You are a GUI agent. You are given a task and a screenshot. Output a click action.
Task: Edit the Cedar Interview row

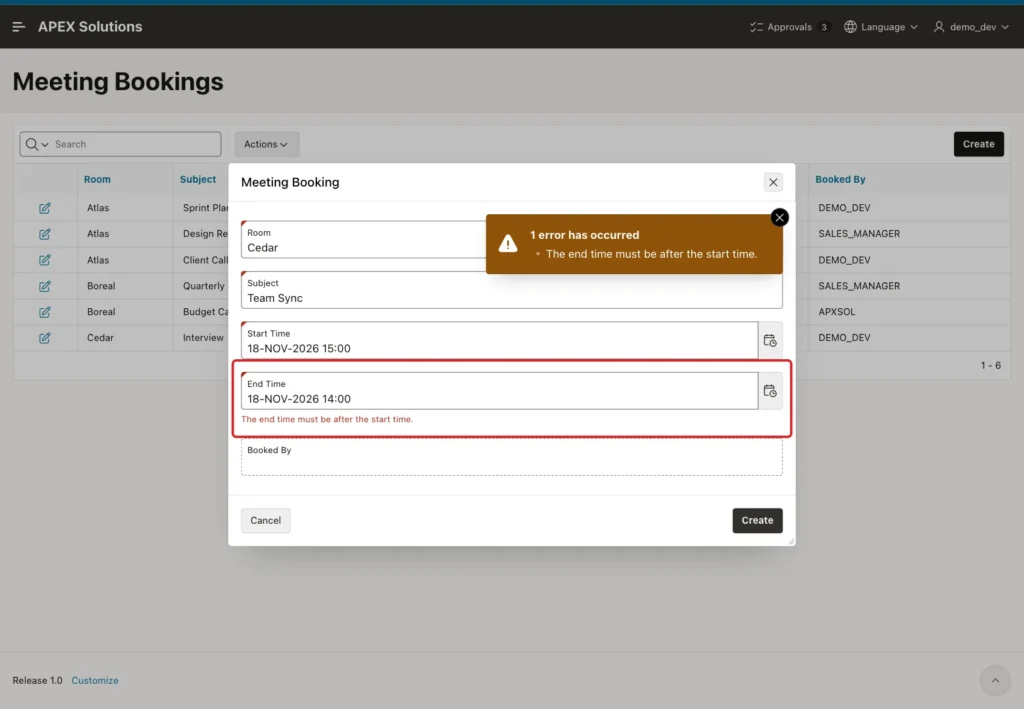[x=44, y=338]
